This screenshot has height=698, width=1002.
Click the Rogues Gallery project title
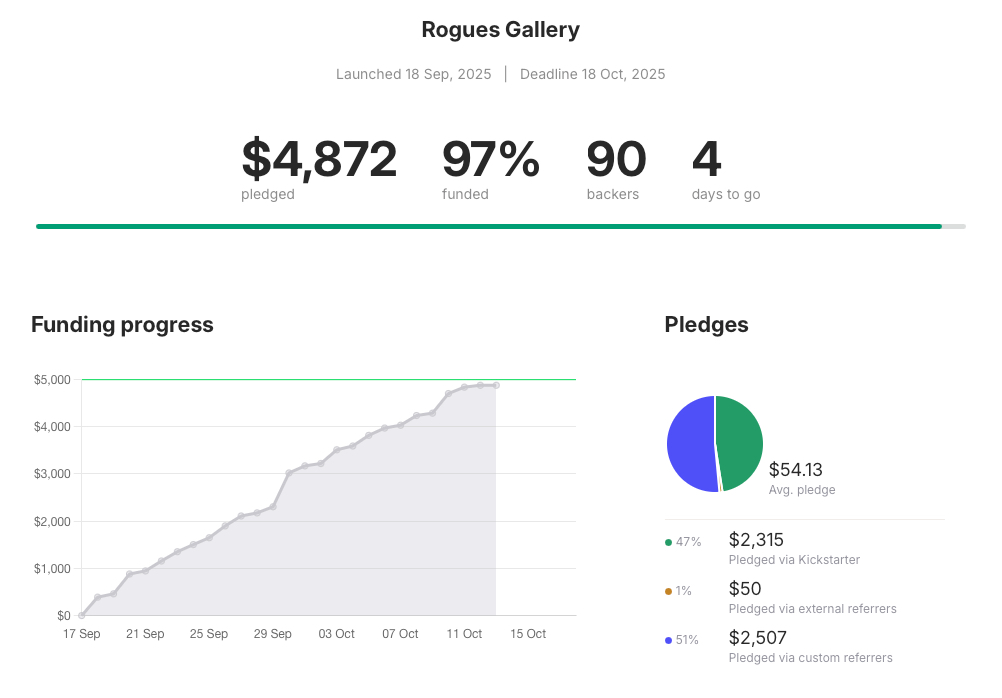point(500,30)
